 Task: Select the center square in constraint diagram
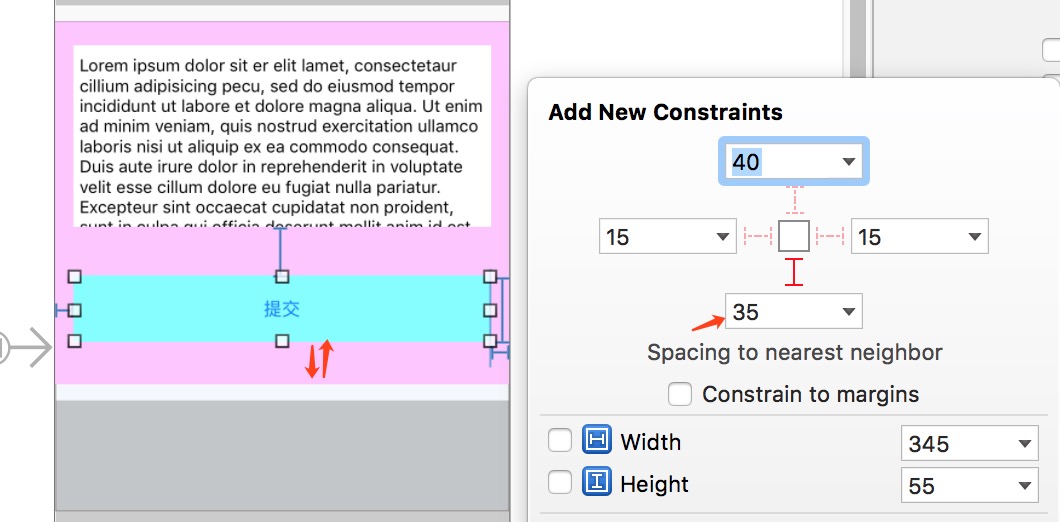coord(794,237)
